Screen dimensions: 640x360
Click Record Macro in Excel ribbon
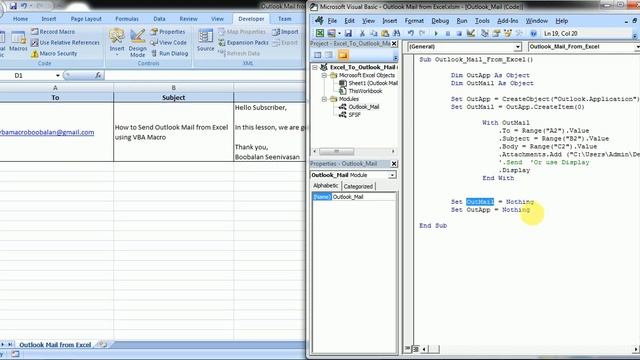tap(53, 31)
